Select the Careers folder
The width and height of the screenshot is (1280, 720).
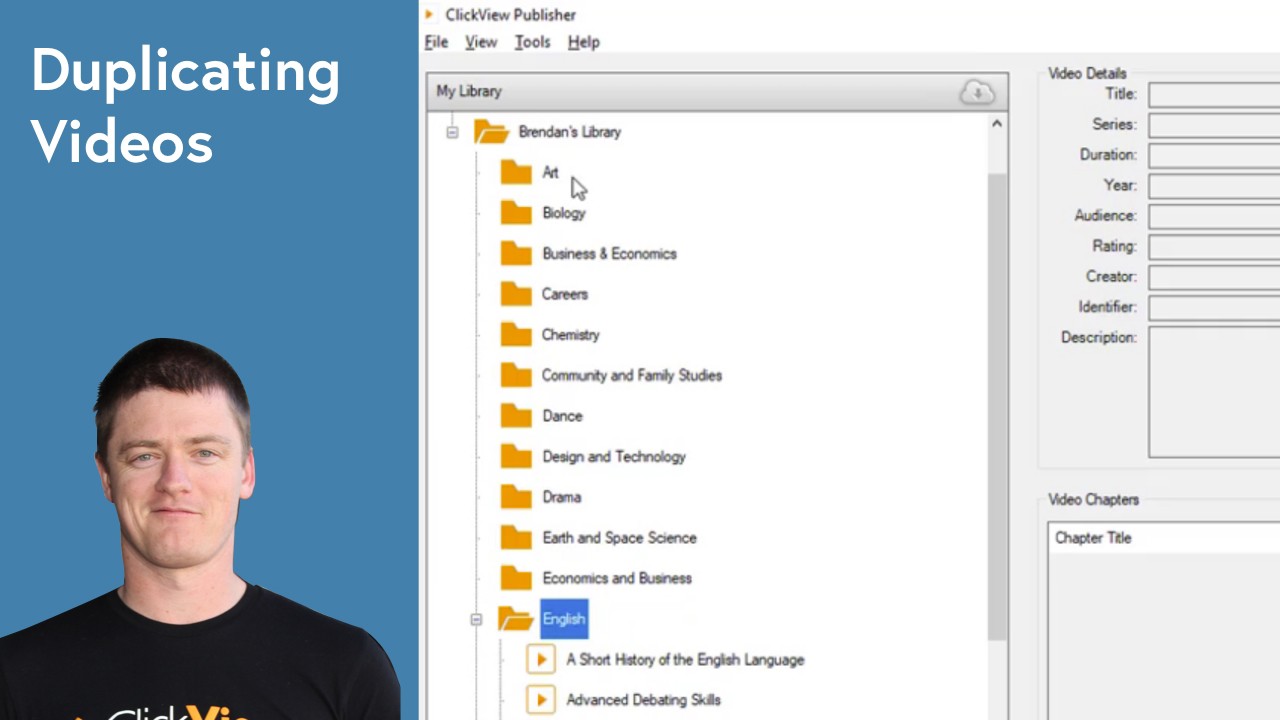pos(565,293)
